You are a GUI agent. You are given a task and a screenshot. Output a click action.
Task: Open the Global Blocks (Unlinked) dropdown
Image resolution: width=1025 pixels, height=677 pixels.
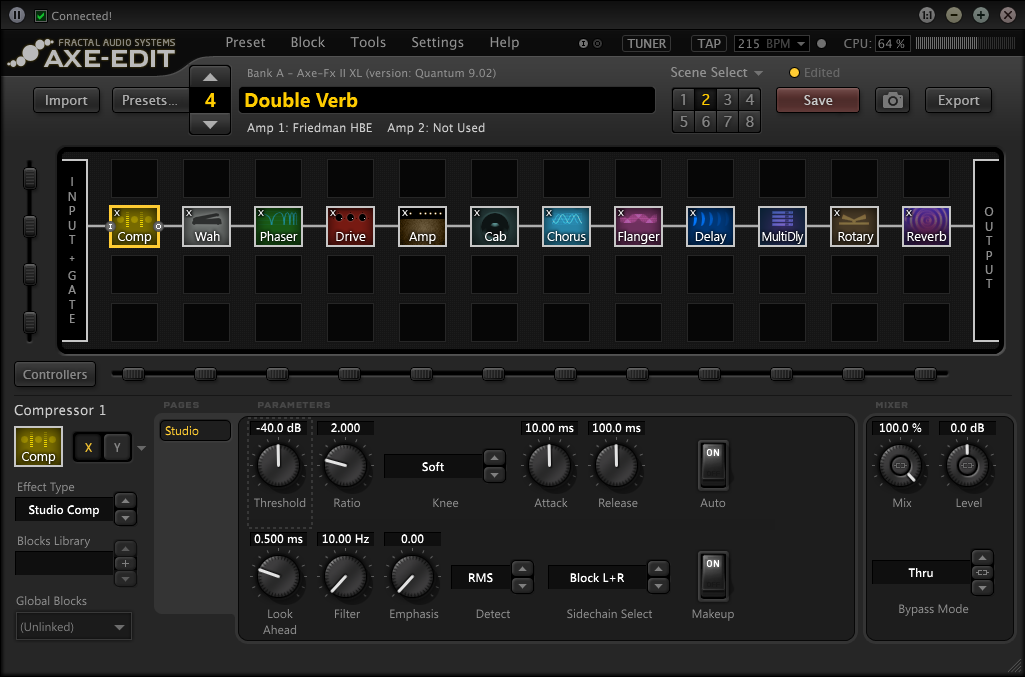[x=73, y=627]
